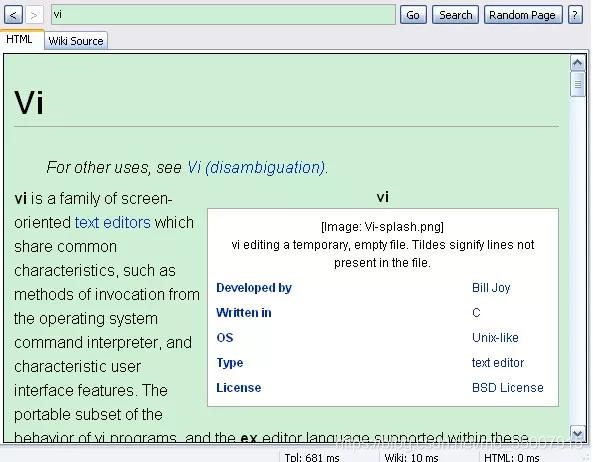Click the 'Tpl: 681 ms' status entry
The height and width of the screenshot is (462, 593).
point(312,457)
